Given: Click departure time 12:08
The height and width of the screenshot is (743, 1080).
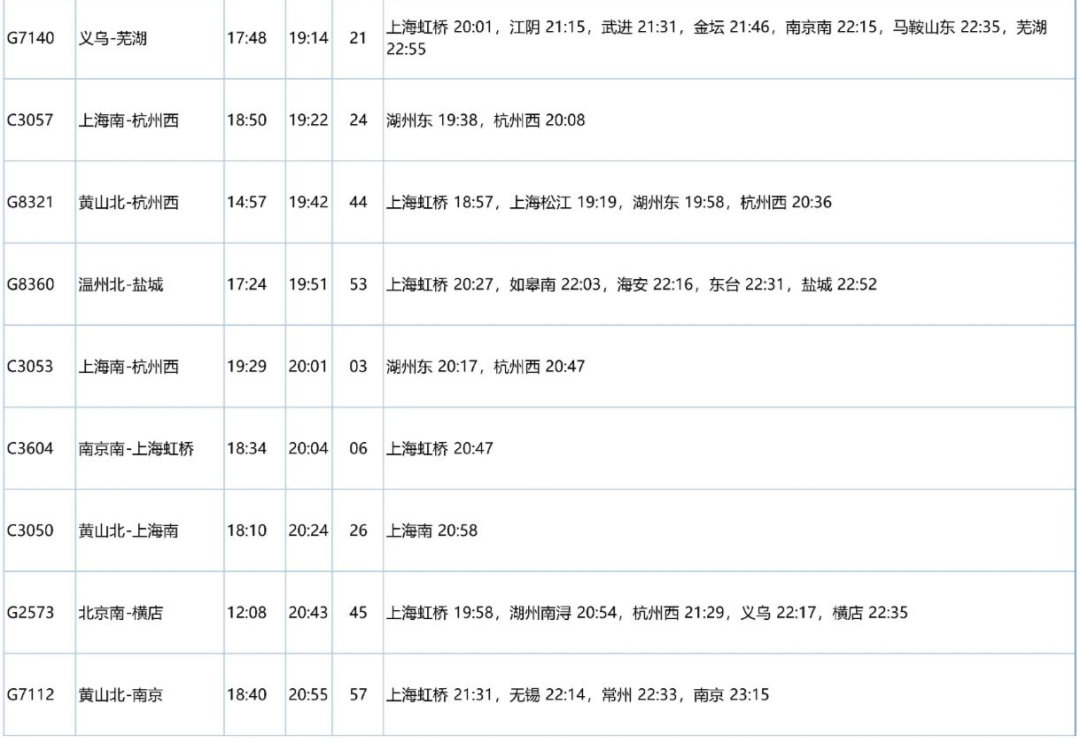Looking at the screenshot, I should pos(247,612).
